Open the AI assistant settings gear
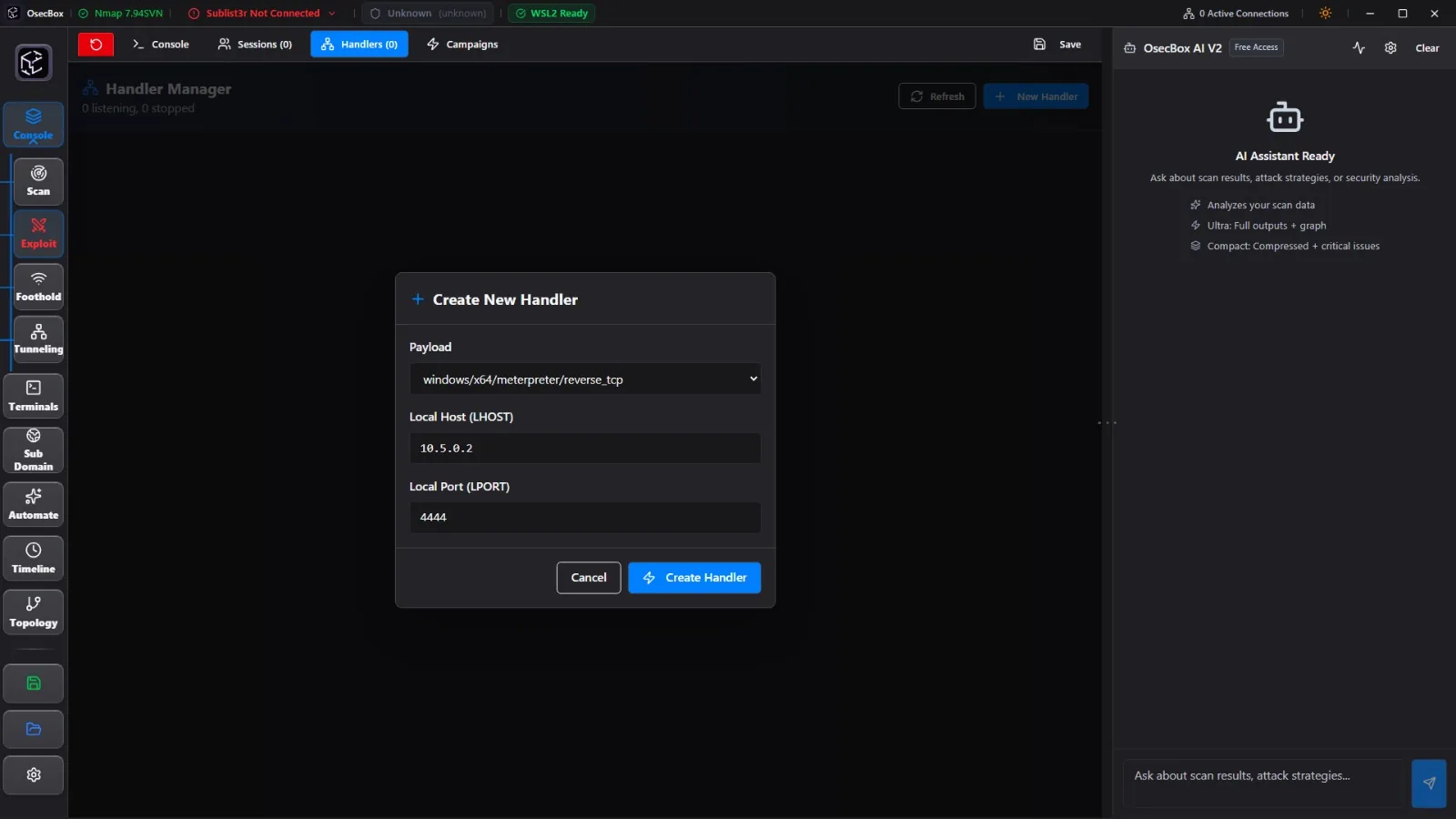The image size is (1456, 819). (1390, 48)
